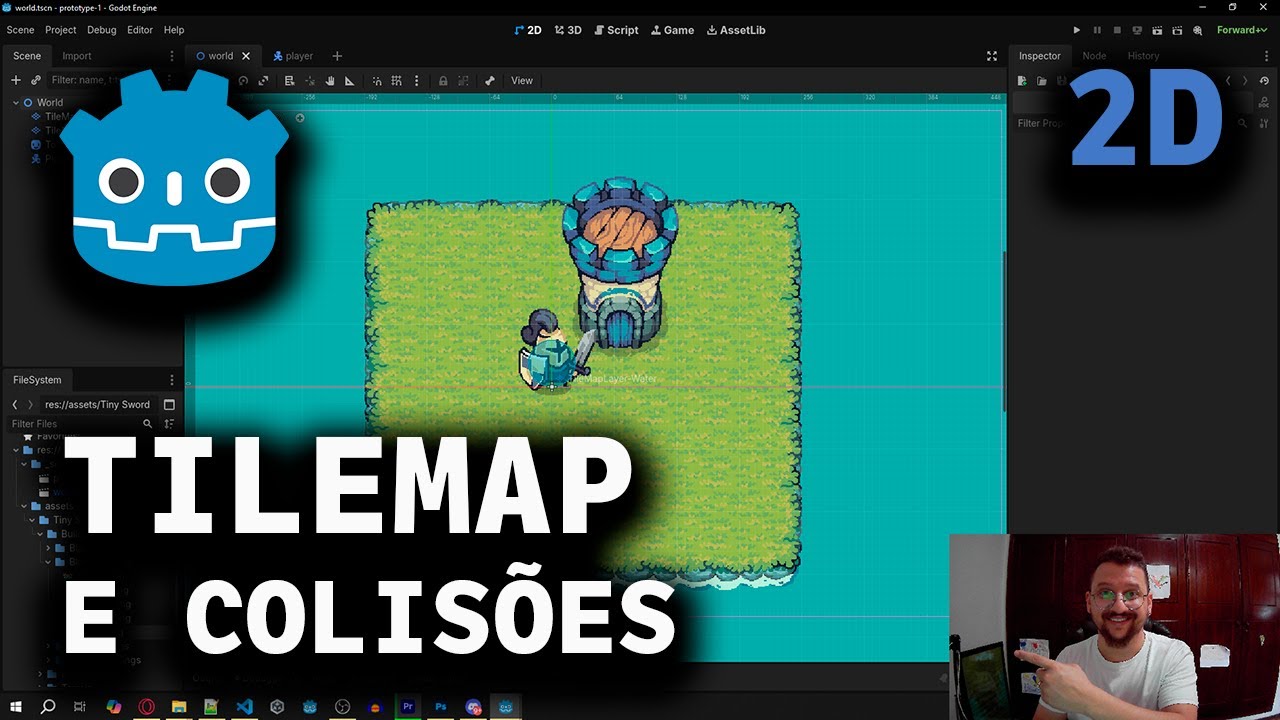Go to the next edited object
Screen dimensions: 1280x720
1245,80
